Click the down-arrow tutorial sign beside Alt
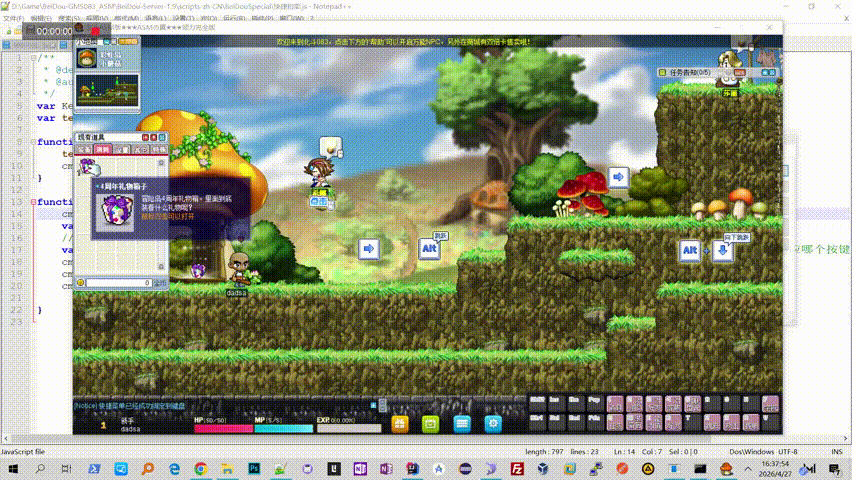This screenshot has height=480, width=852. point(723,251)
